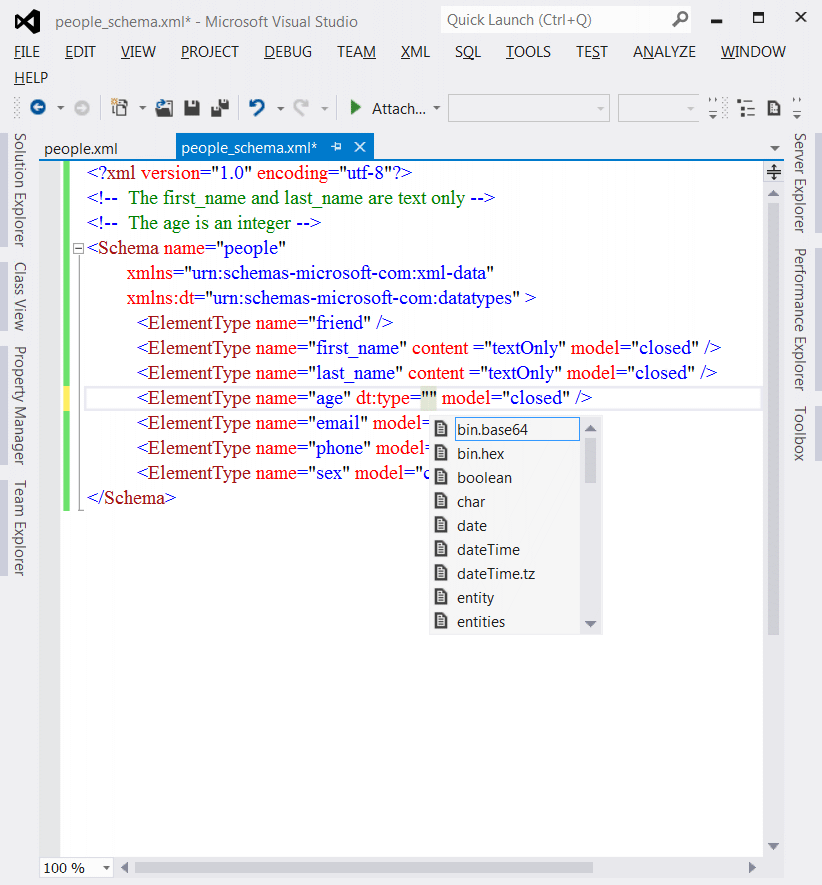Open the navigate back history dropdown arrow
The width and height of the screenshot is (822, 885).
[x=60, y=108]
